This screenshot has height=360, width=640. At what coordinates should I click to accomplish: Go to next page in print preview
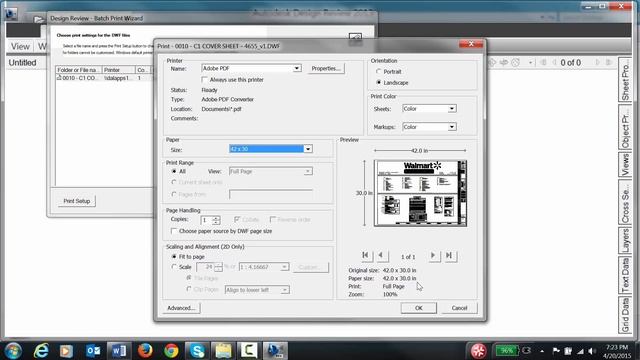coord(433,256)
